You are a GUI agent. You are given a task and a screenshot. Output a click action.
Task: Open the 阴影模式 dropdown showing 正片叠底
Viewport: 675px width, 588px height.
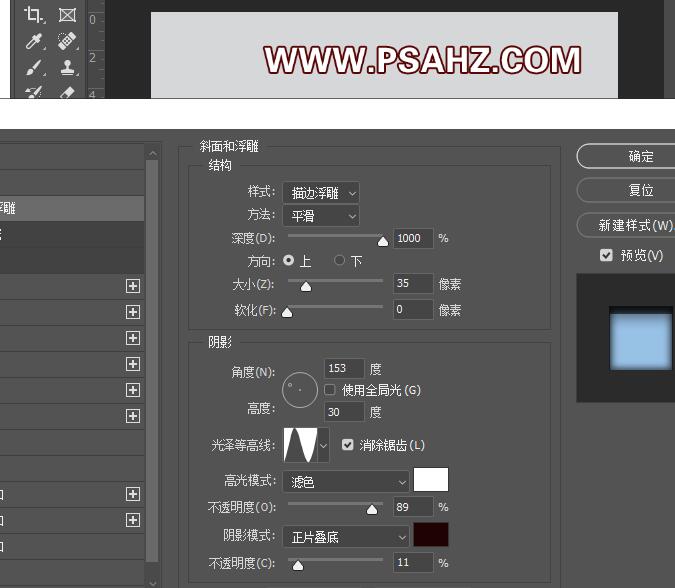tap(346, 537)
